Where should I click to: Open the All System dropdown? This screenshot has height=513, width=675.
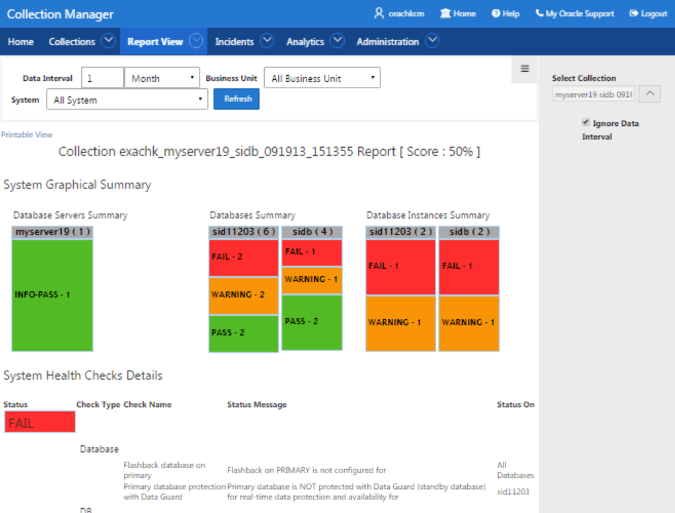pos(127,99)
